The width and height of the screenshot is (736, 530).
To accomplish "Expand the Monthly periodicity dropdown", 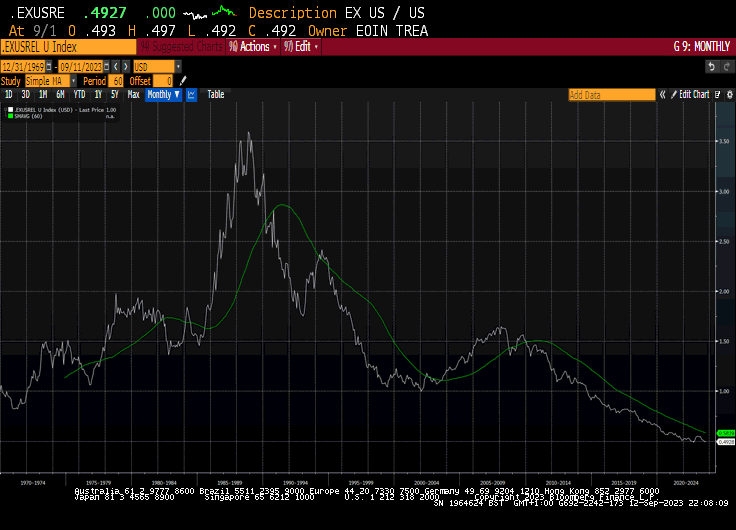I will tap(163, 95).
